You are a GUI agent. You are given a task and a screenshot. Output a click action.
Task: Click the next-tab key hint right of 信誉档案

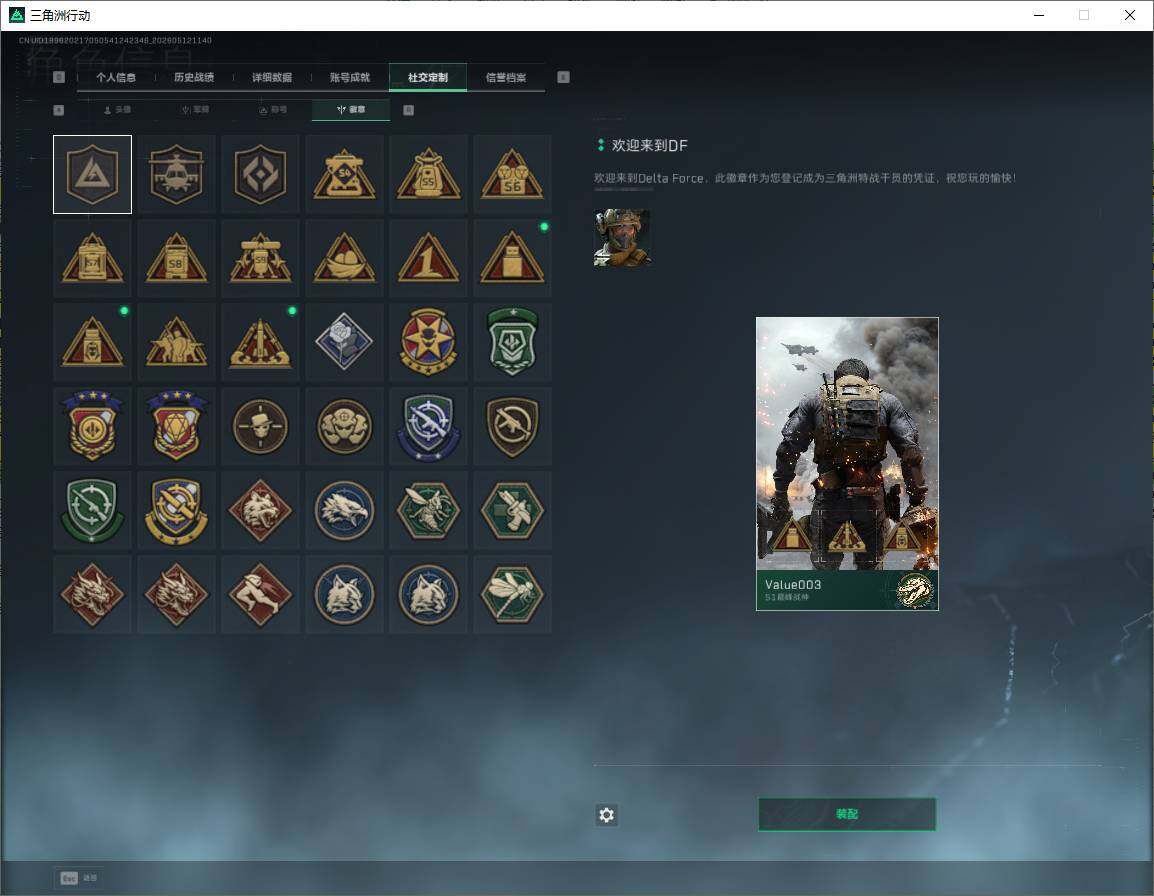coord(563,77)
